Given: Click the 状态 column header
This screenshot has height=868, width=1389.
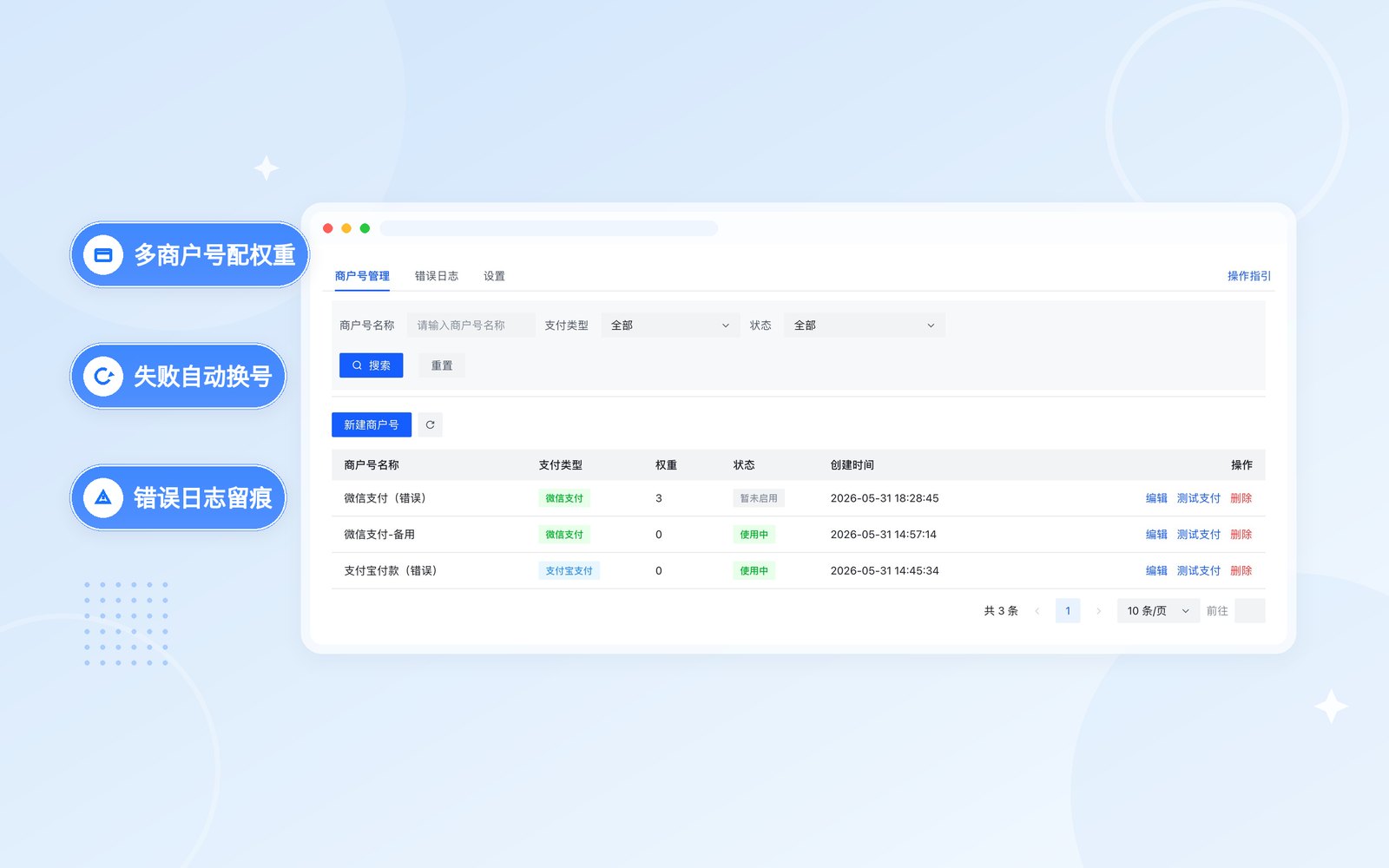Looking at the screenshot, I should click(744, 465).
